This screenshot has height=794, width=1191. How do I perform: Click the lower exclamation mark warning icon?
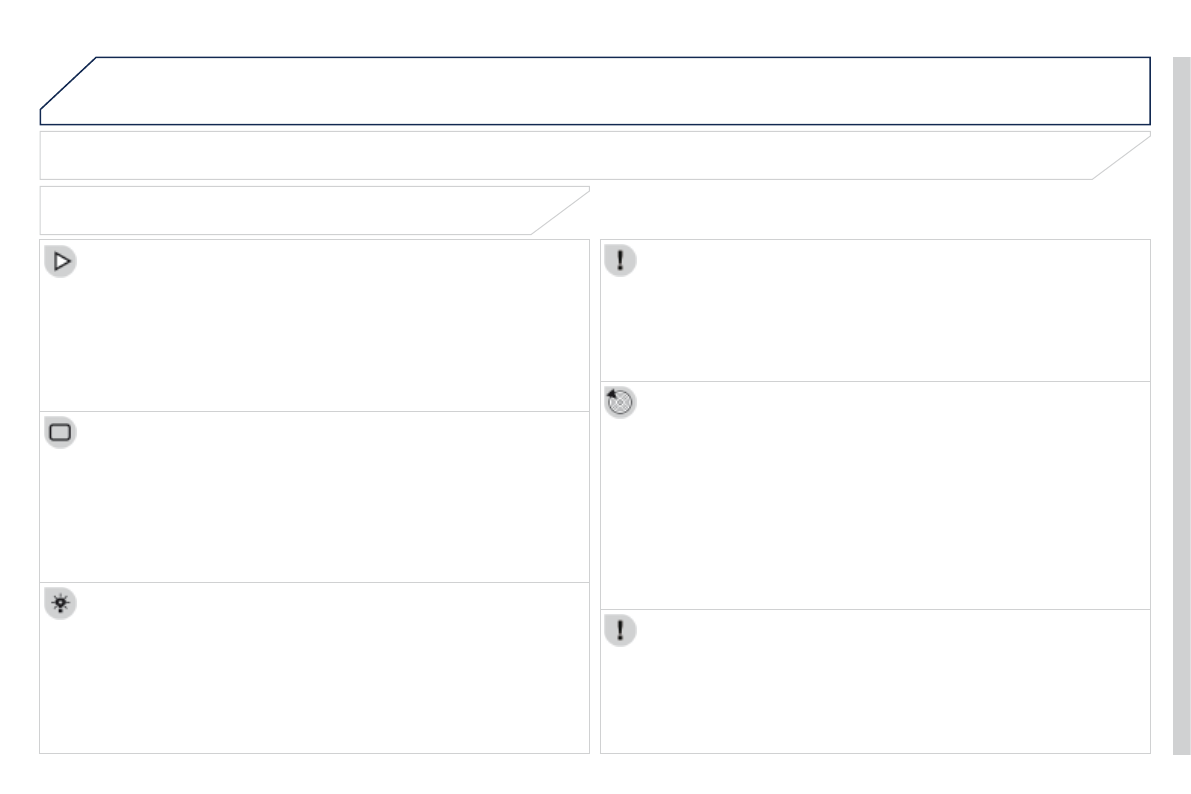click(x=620, y=631)
